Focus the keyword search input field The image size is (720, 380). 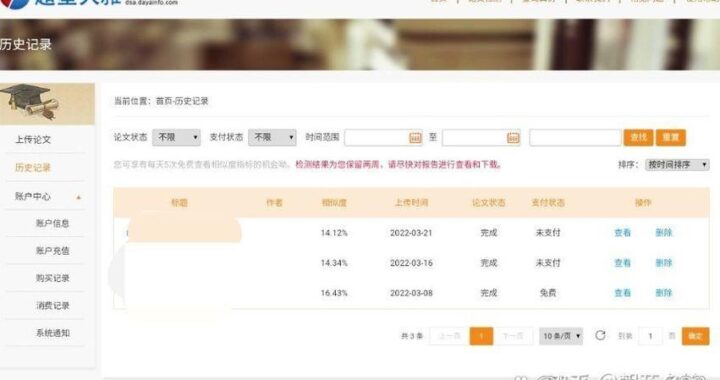click(x=575, y=138)
